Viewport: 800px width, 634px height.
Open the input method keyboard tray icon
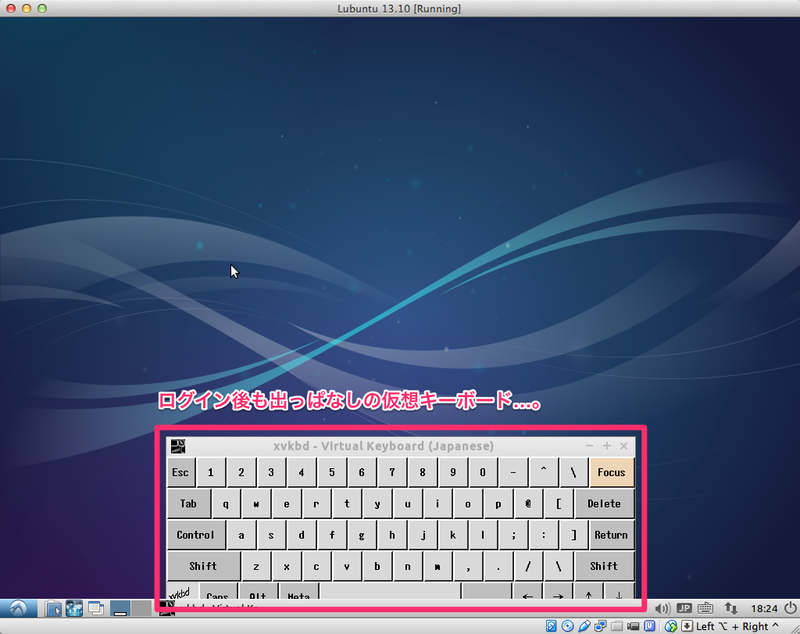(706, 608)
